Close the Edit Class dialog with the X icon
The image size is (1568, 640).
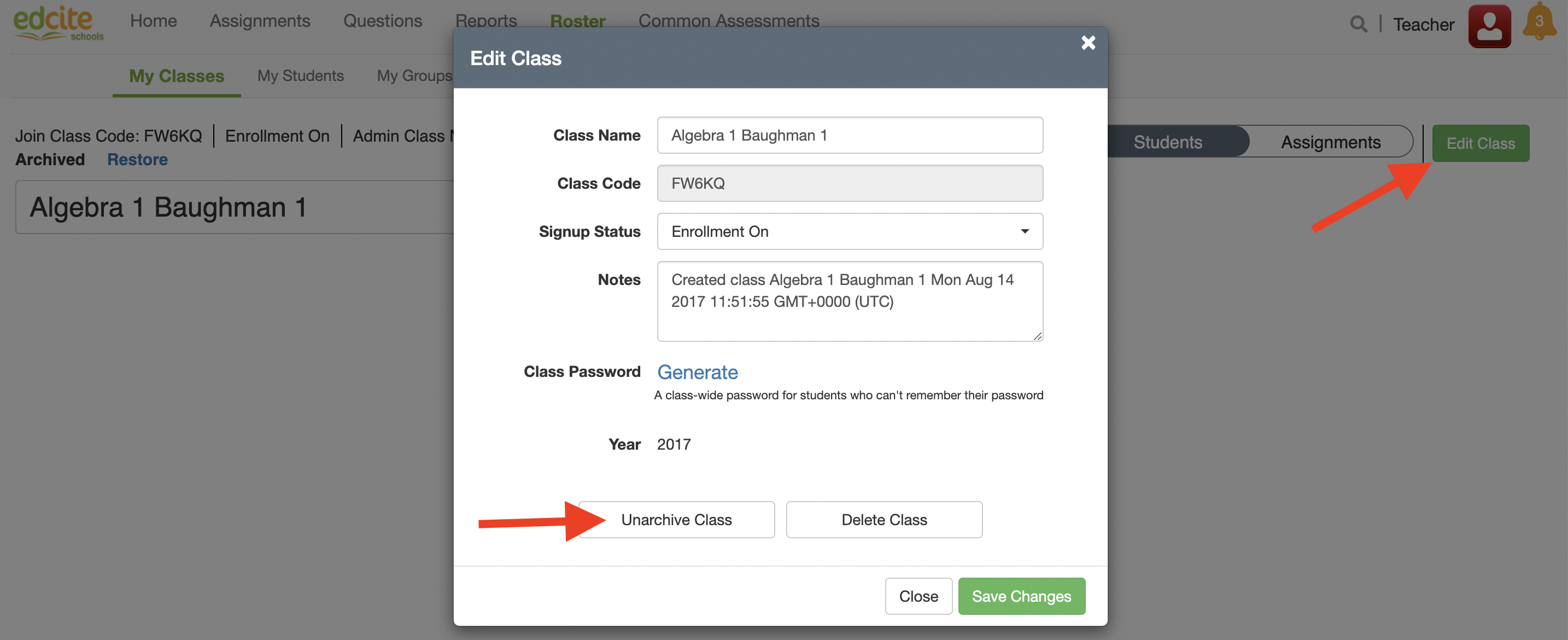[x=1088, y=43]
